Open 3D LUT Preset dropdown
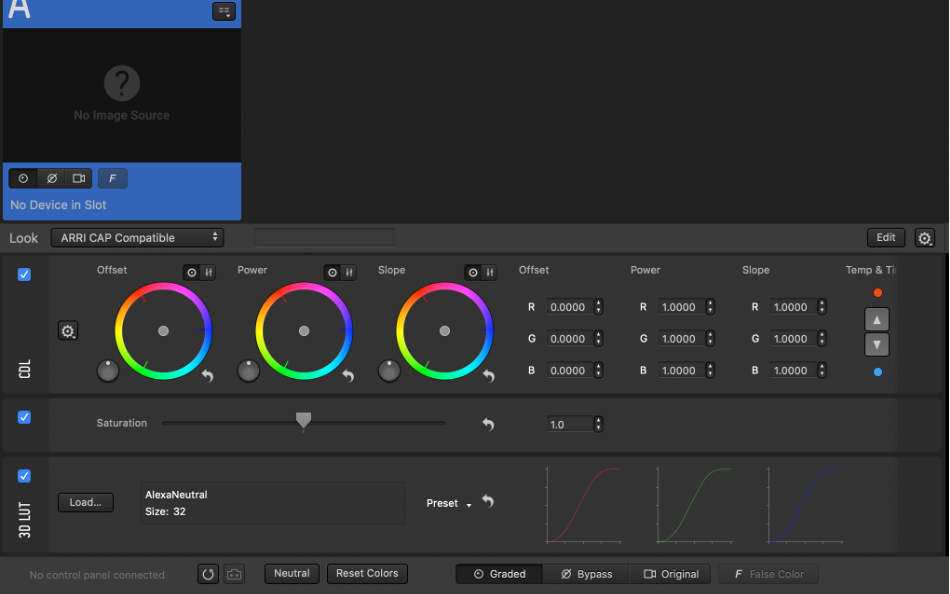The width and height of the screenshot is (950, 594). click(x=448, y=503)
